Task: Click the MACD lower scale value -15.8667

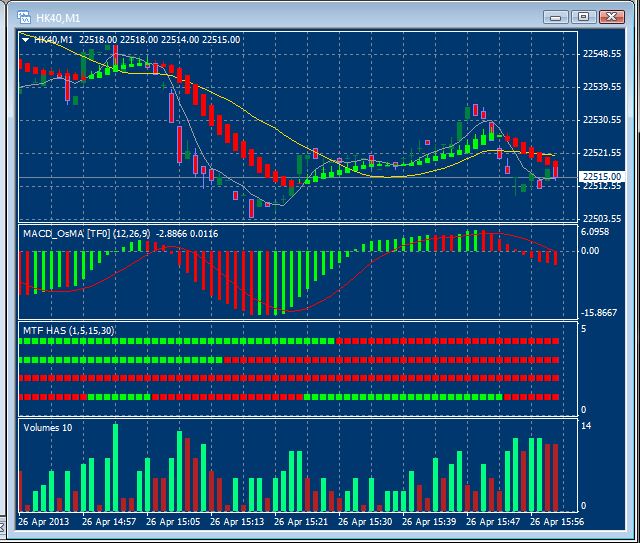Action: point(599,313)
